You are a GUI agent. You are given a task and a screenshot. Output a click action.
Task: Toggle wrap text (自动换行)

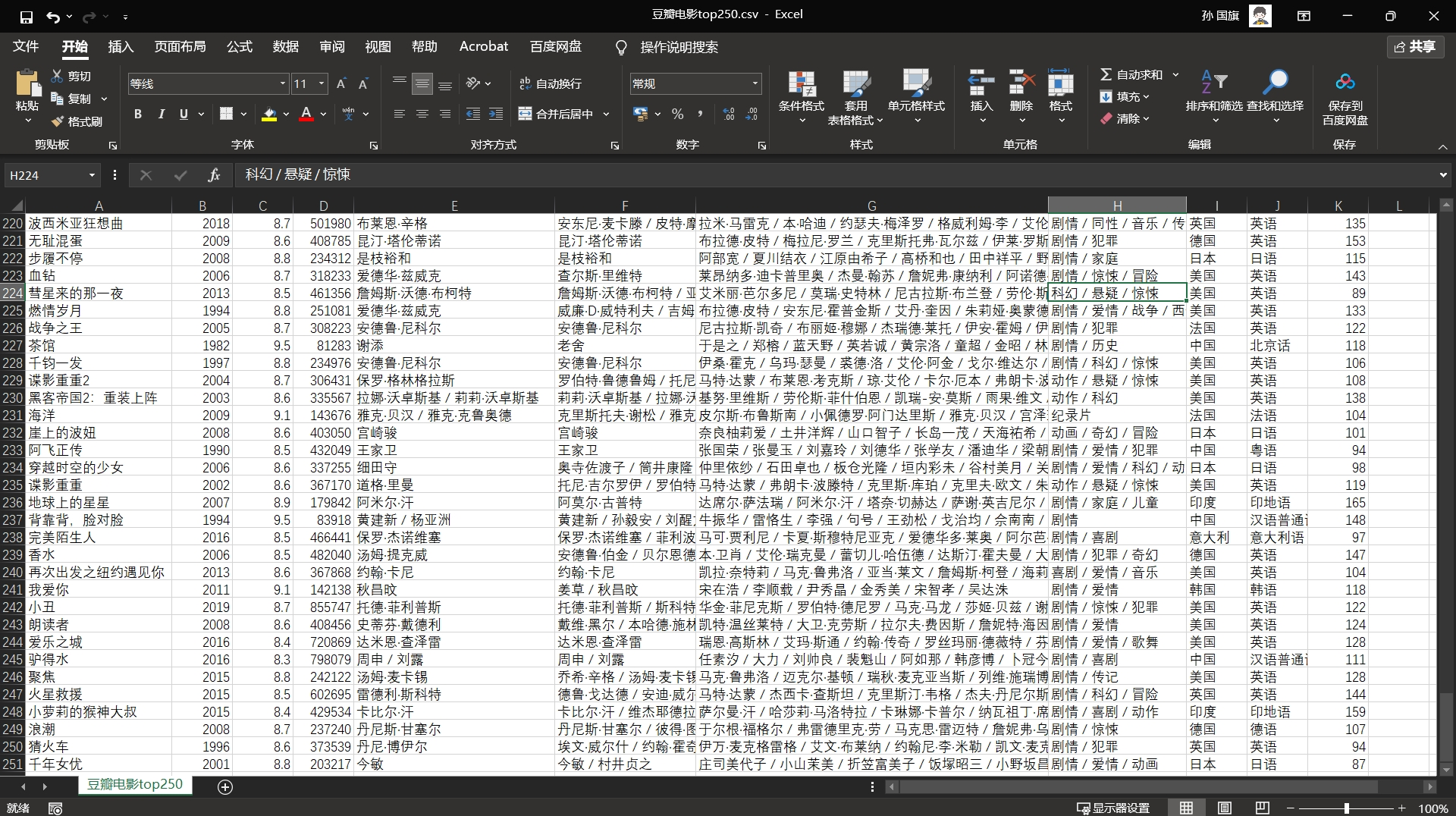click(x=551, y=83)
